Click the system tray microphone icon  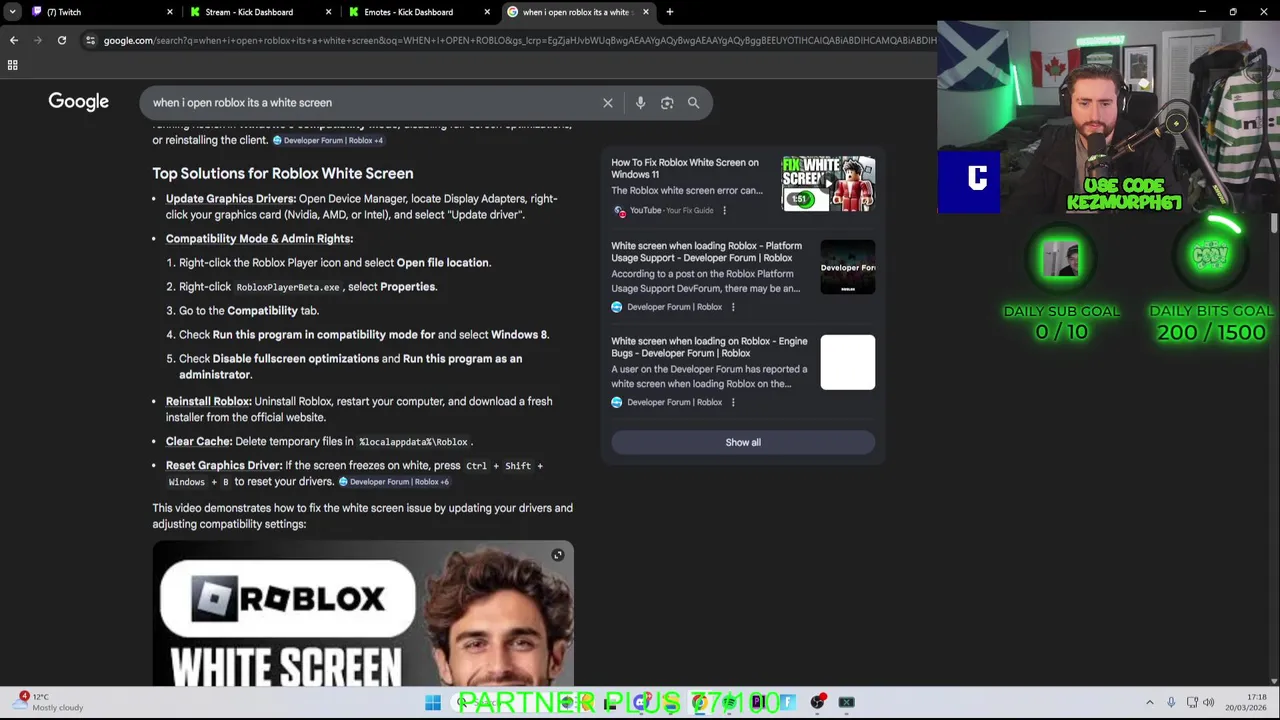(x=1171, y=702)
